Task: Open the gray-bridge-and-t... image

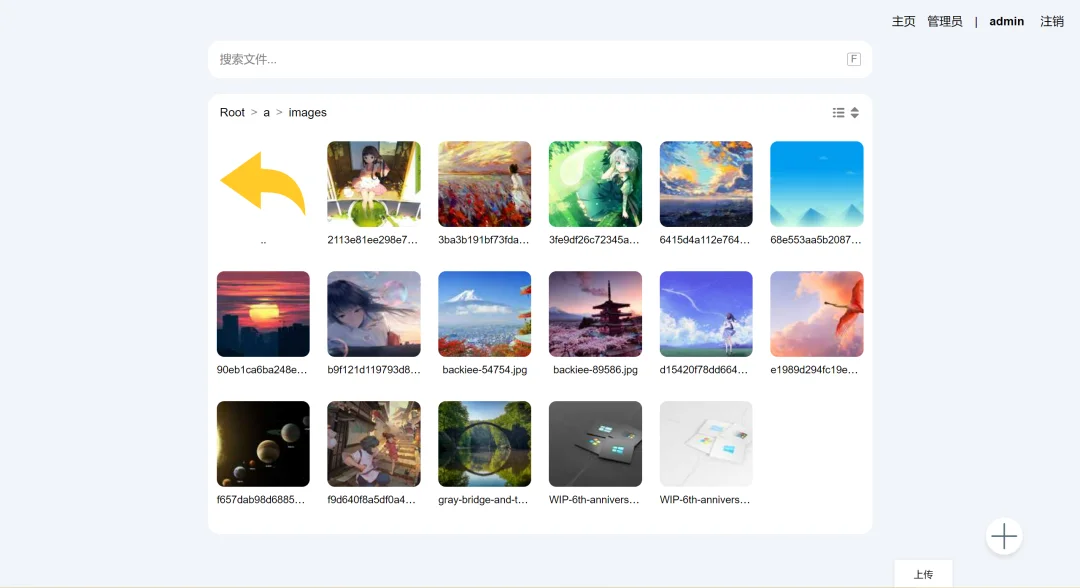Action: pos(484,444)
